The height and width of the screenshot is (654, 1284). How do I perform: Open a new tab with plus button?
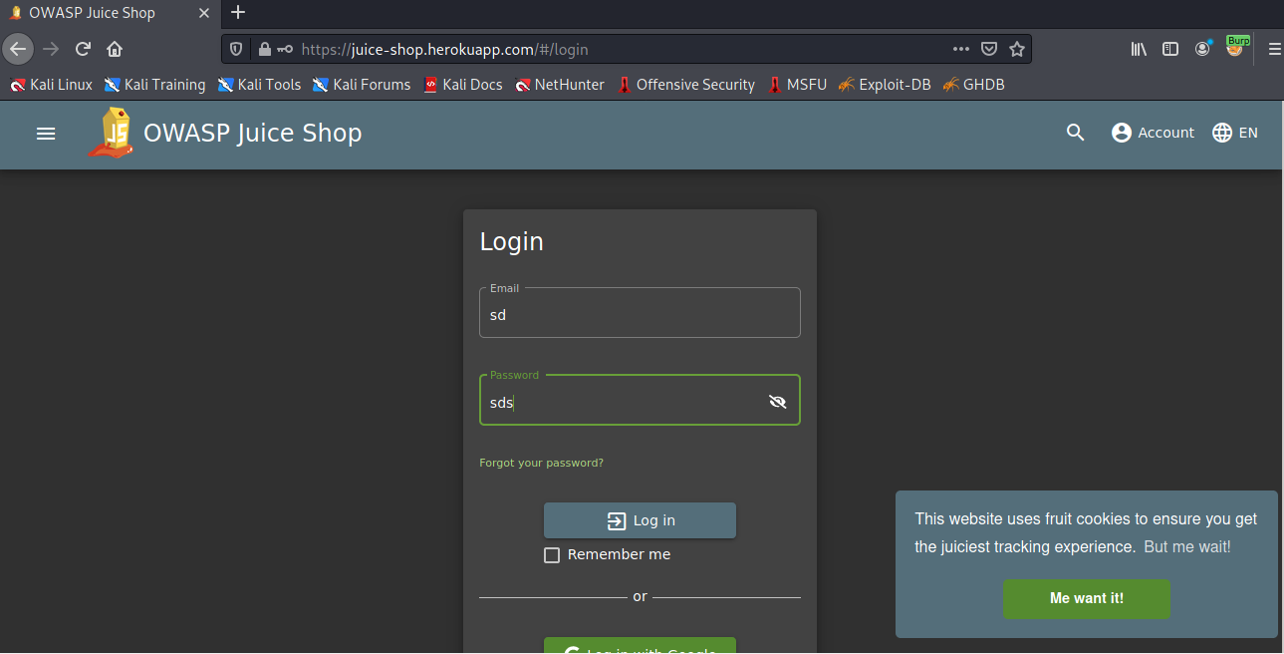[x=237, y=13]
